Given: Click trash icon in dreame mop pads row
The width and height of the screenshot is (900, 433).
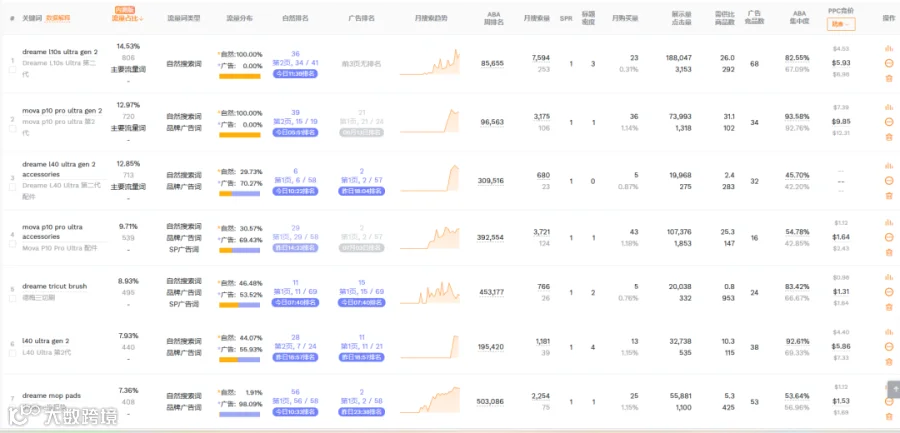Looking at the screenshot, I should coord(889,416).
